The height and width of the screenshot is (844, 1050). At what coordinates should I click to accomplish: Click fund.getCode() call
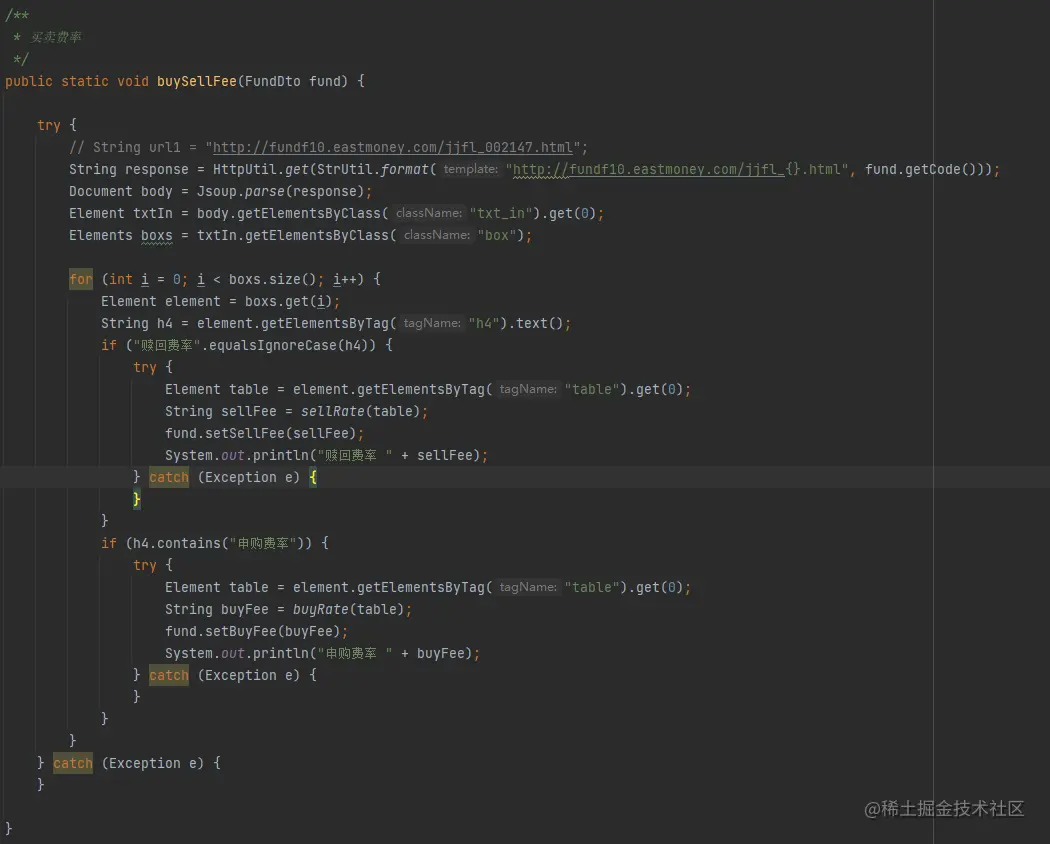(x=921, y=169)
